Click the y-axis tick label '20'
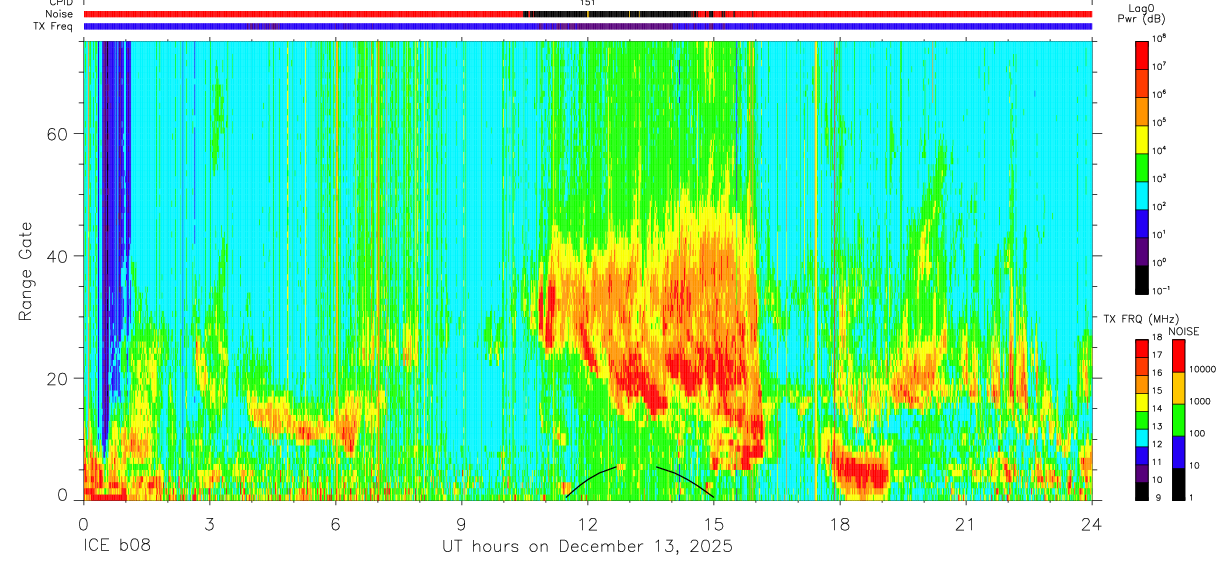The image size is (1228, 567). [x=58, y=378]
